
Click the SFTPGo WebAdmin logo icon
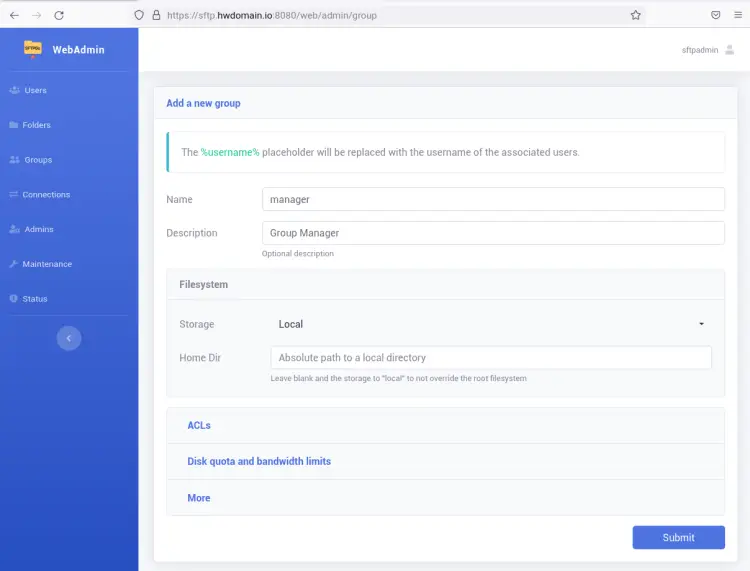point(33,49)
